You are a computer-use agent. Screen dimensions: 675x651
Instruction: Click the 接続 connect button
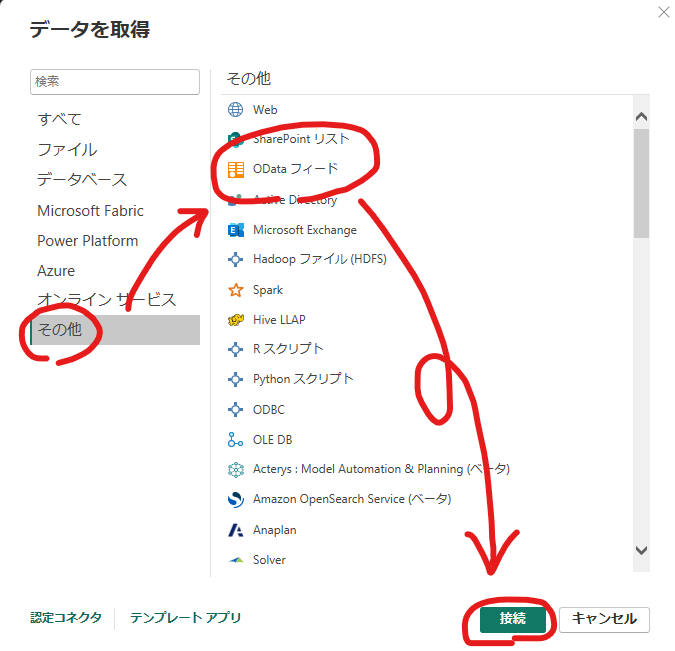tap(513, 619)
